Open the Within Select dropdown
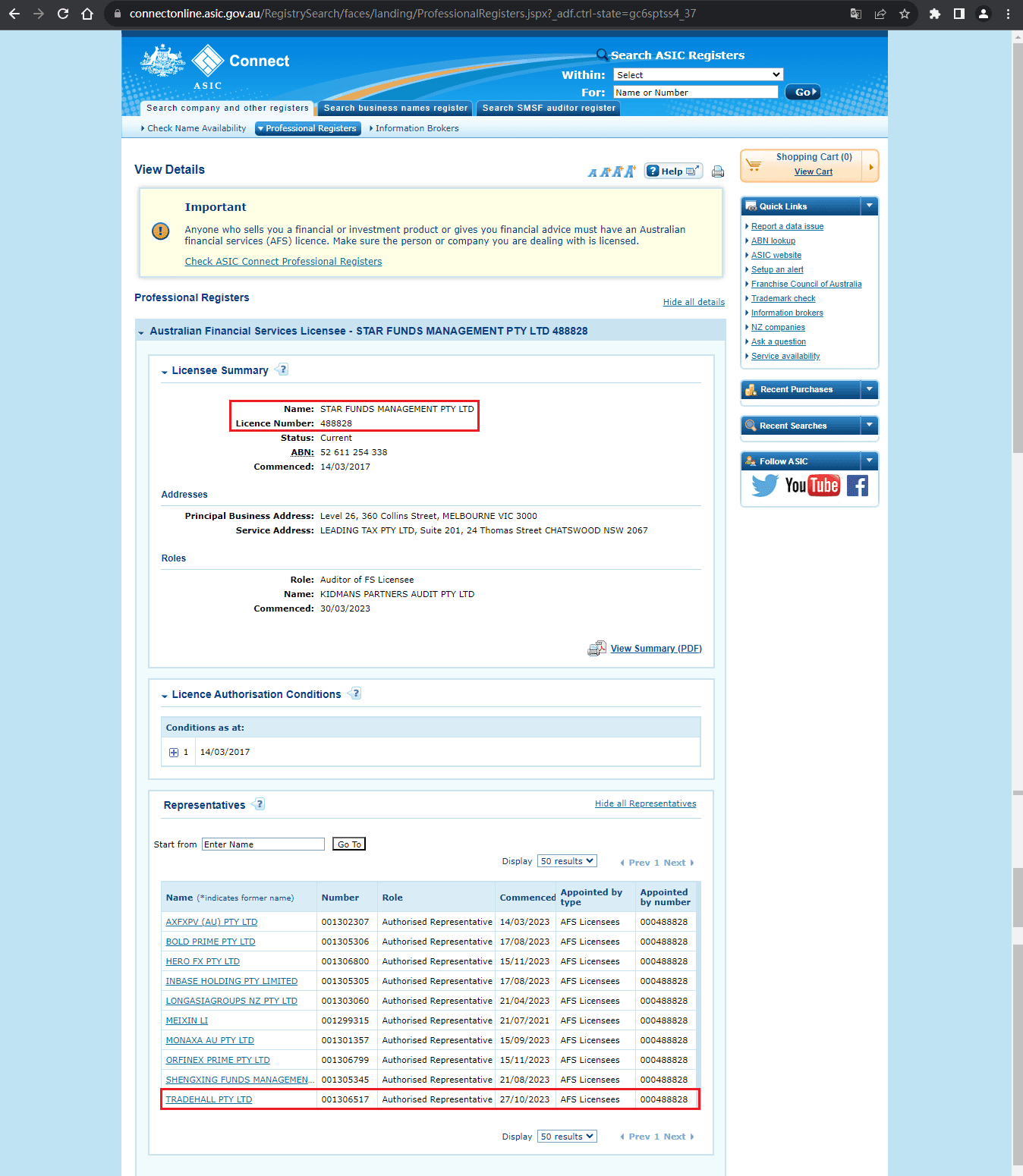Viewport: 1023px width, 1176px height. click(x=698, y=74)
